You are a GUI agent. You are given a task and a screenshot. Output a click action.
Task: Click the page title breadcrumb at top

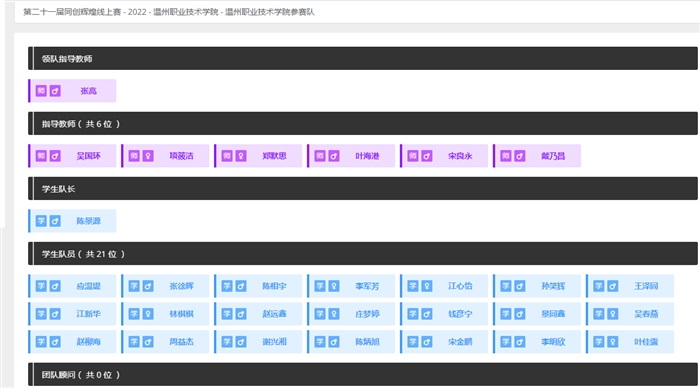(x=169, y=12)
